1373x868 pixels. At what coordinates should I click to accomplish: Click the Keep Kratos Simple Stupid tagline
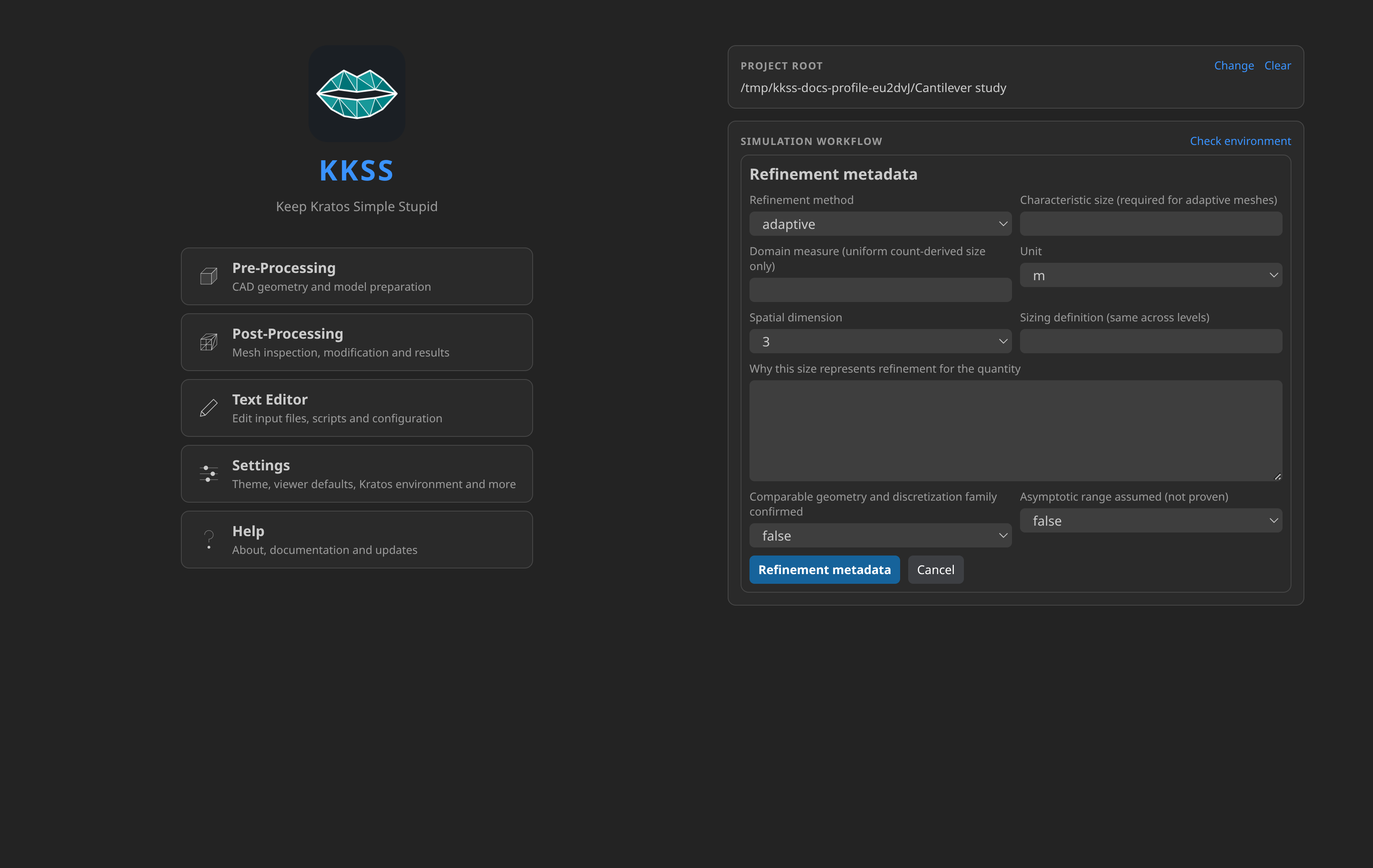click(357, 206)
